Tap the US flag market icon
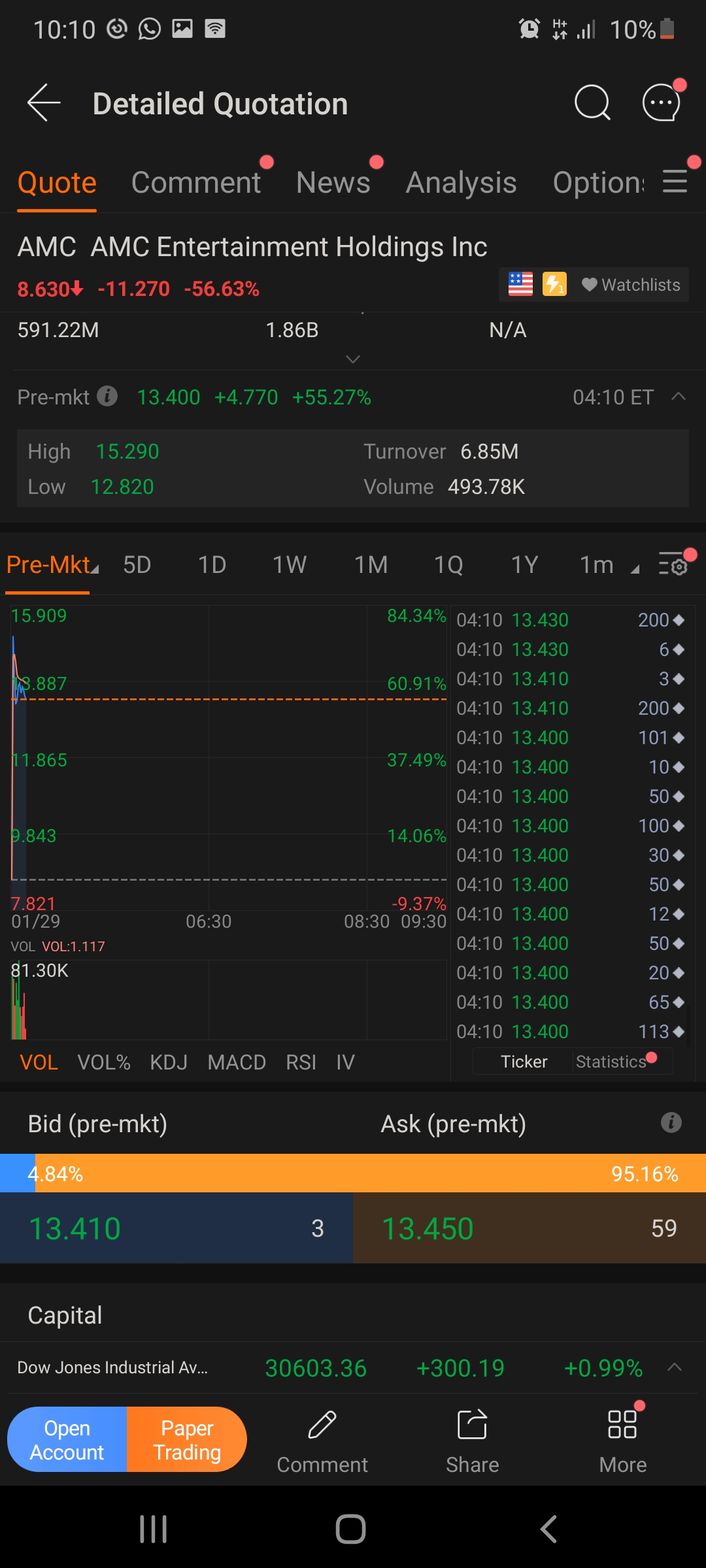Screen dimensions: 706x1568 [x=521, y=284]
